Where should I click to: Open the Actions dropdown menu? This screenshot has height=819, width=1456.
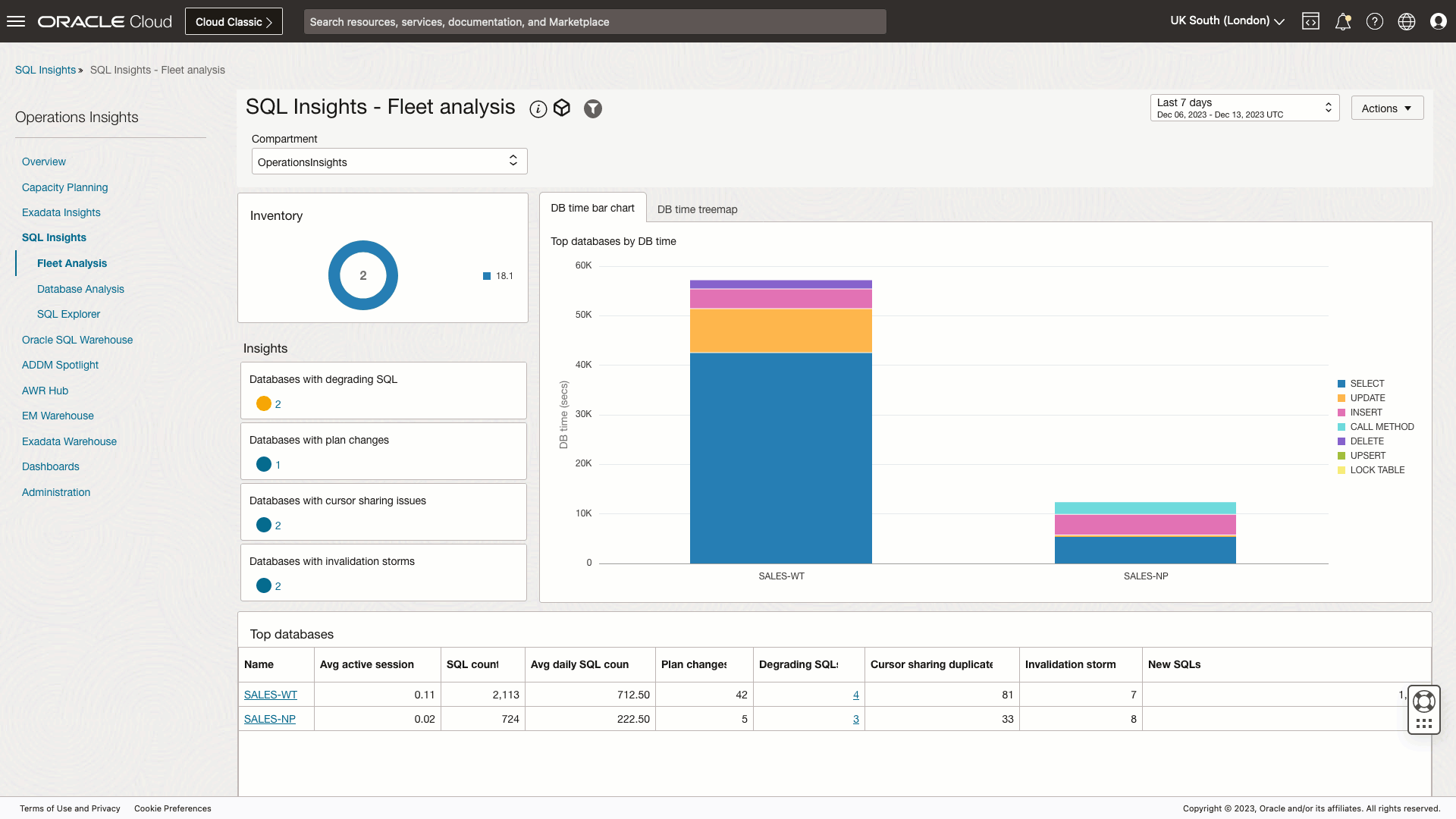[x=1387, y=108]
